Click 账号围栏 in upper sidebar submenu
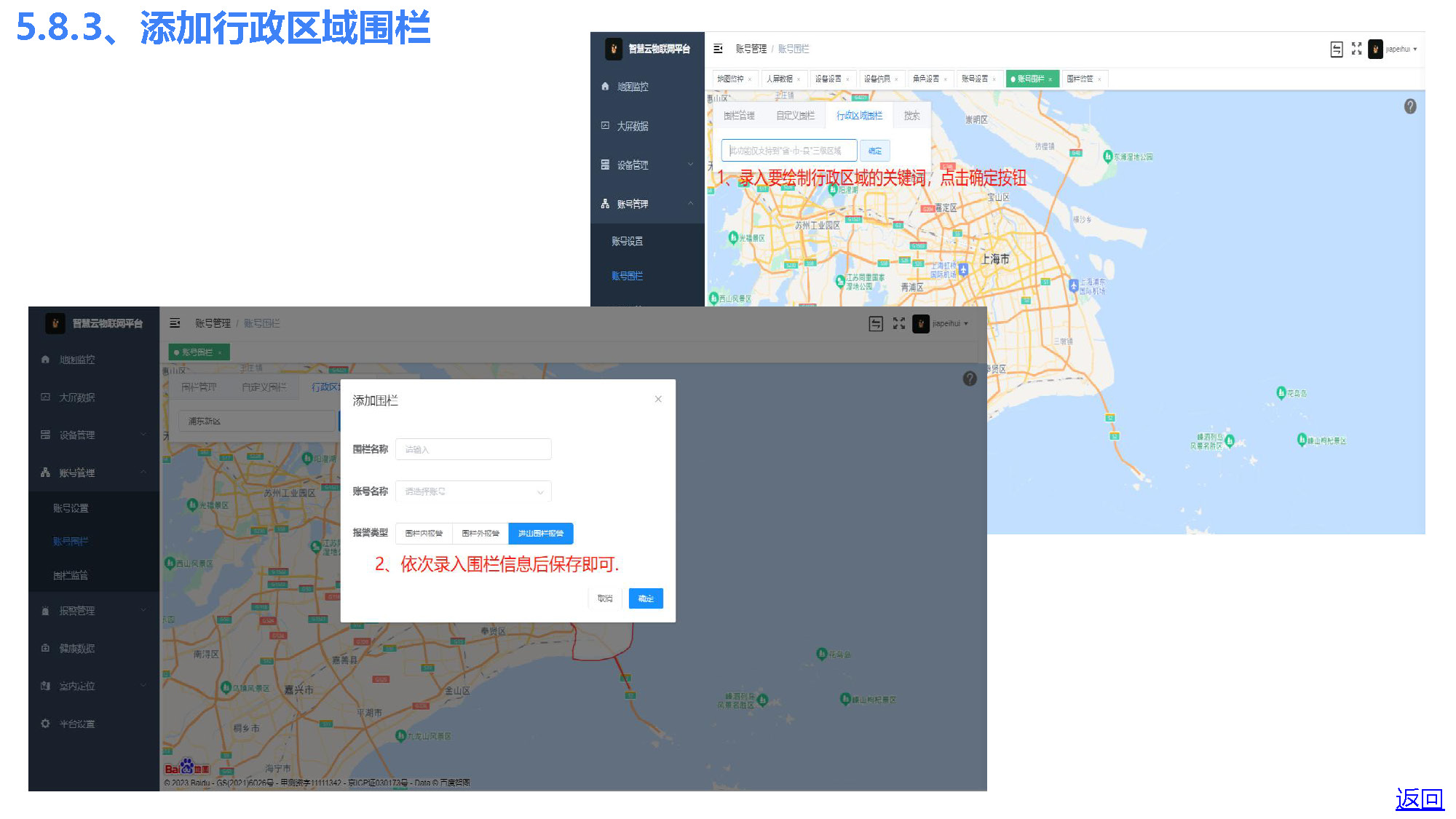The height and width of the screenshot is (819, 1456). coord(627,276)
